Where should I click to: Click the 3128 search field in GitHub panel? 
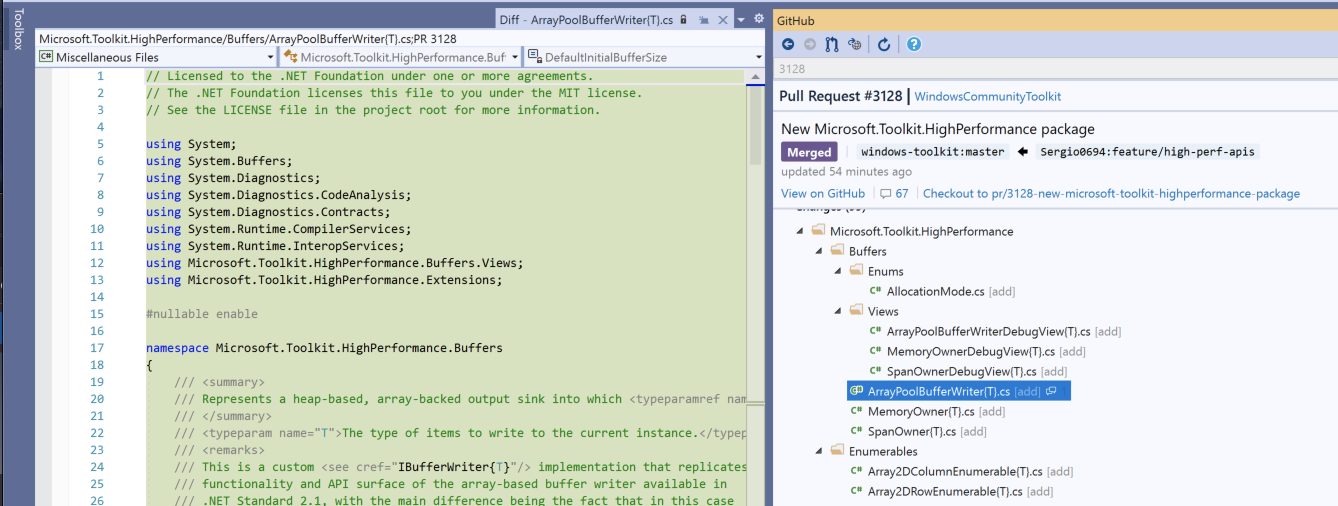point(1054,69)
